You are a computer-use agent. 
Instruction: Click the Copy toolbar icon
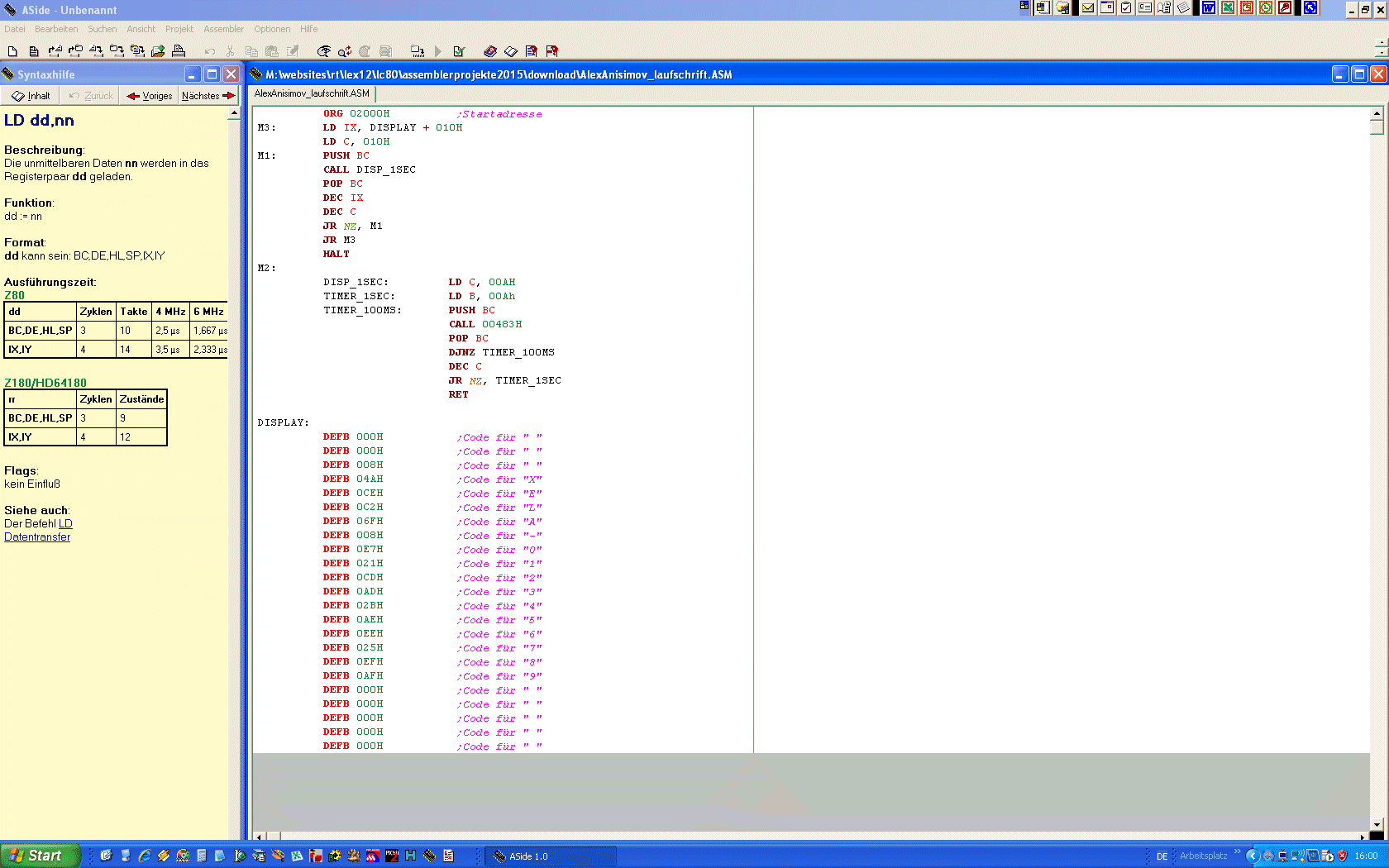click(251, 51)
